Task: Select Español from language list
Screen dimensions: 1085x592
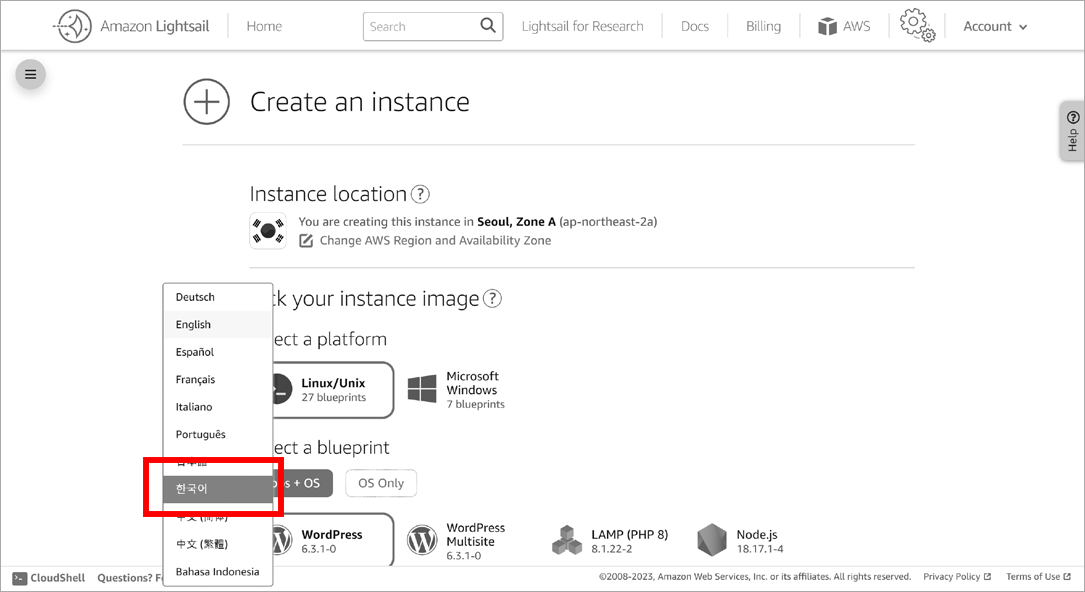Action: click(x=218, y=352)
